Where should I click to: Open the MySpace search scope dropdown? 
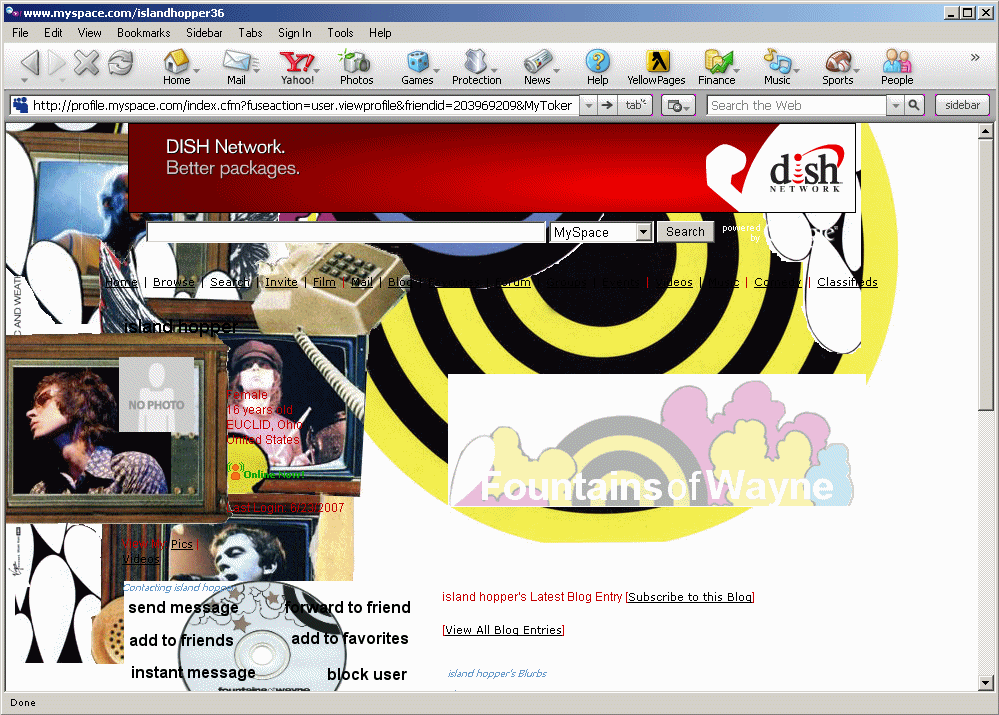point(643,232)
